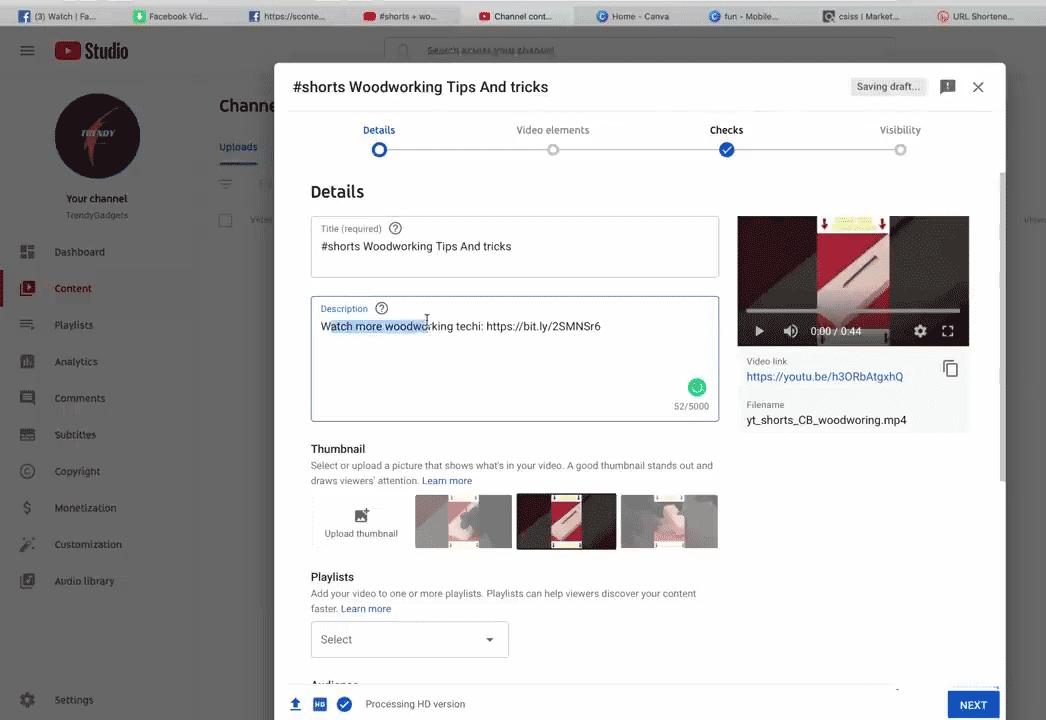
Task: Click the NEXT button
Action: pos(972,704)
